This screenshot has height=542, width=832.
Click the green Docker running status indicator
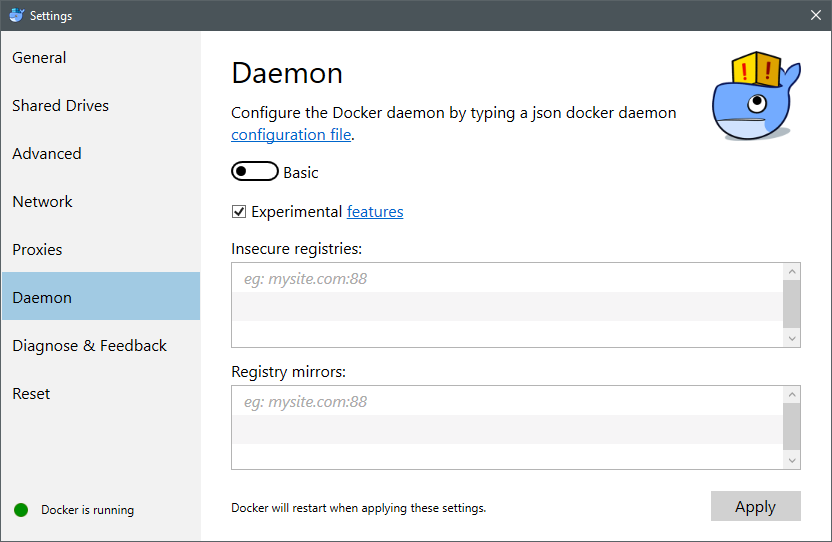[21, 510]
